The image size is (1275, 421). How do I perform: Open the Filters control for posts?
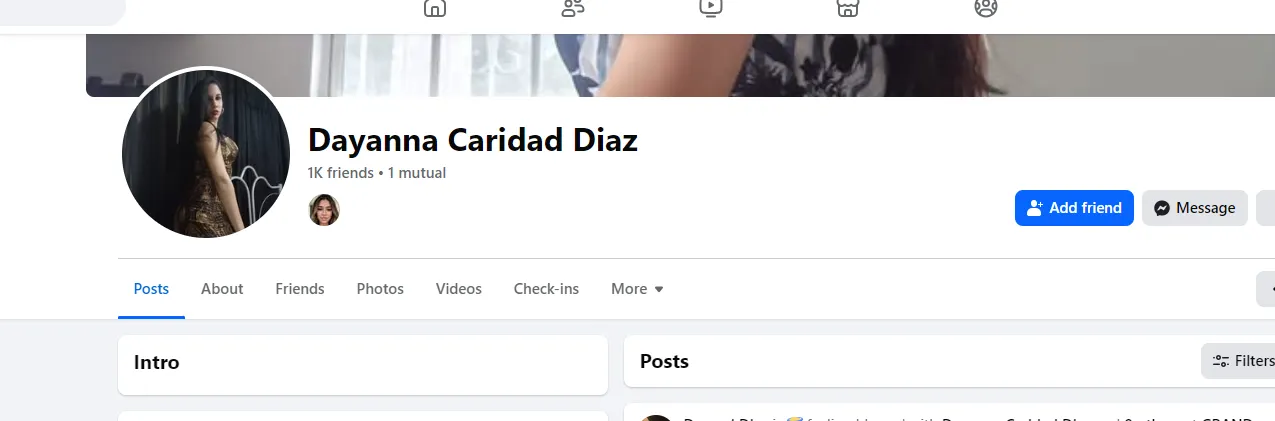tap(1238, 361)
